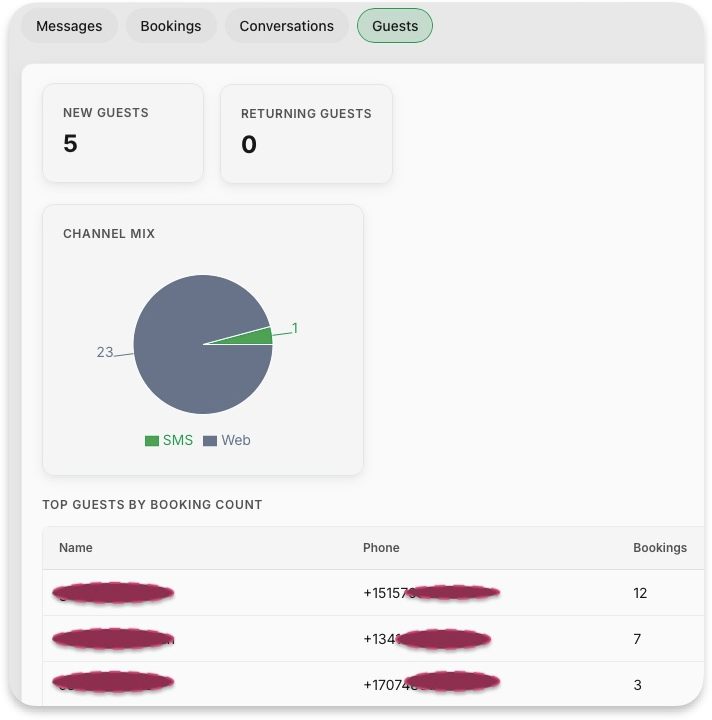
Task: Select the phone number starting with +1707
Action: (x=430, y=685)
